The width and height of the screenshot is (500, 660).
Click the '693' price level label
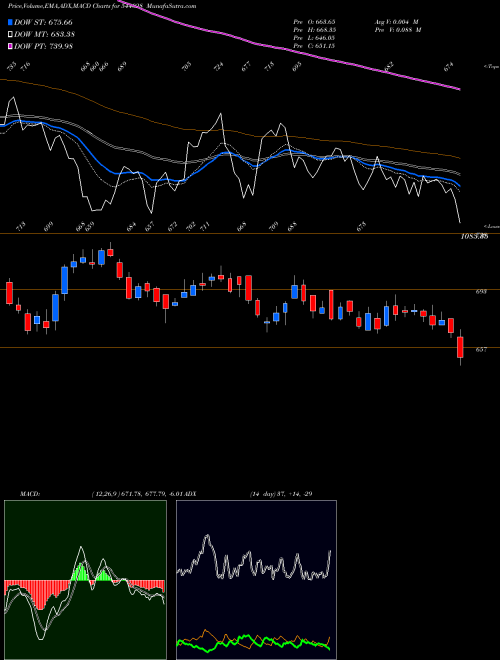481,291
